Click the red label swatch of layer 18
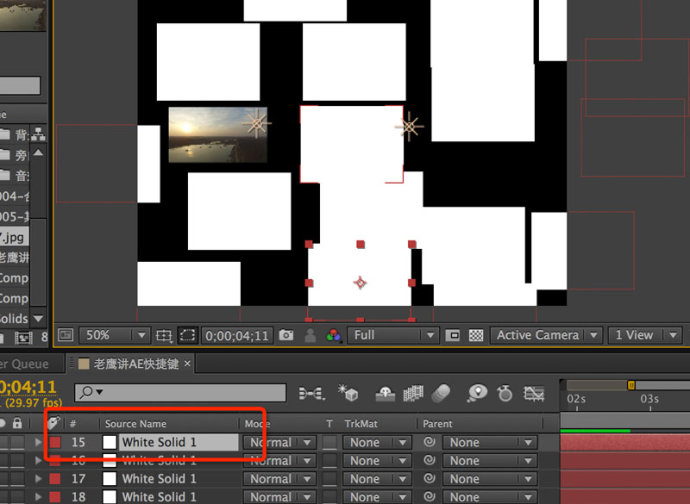 pyautogui.click(x=55, y=497)
